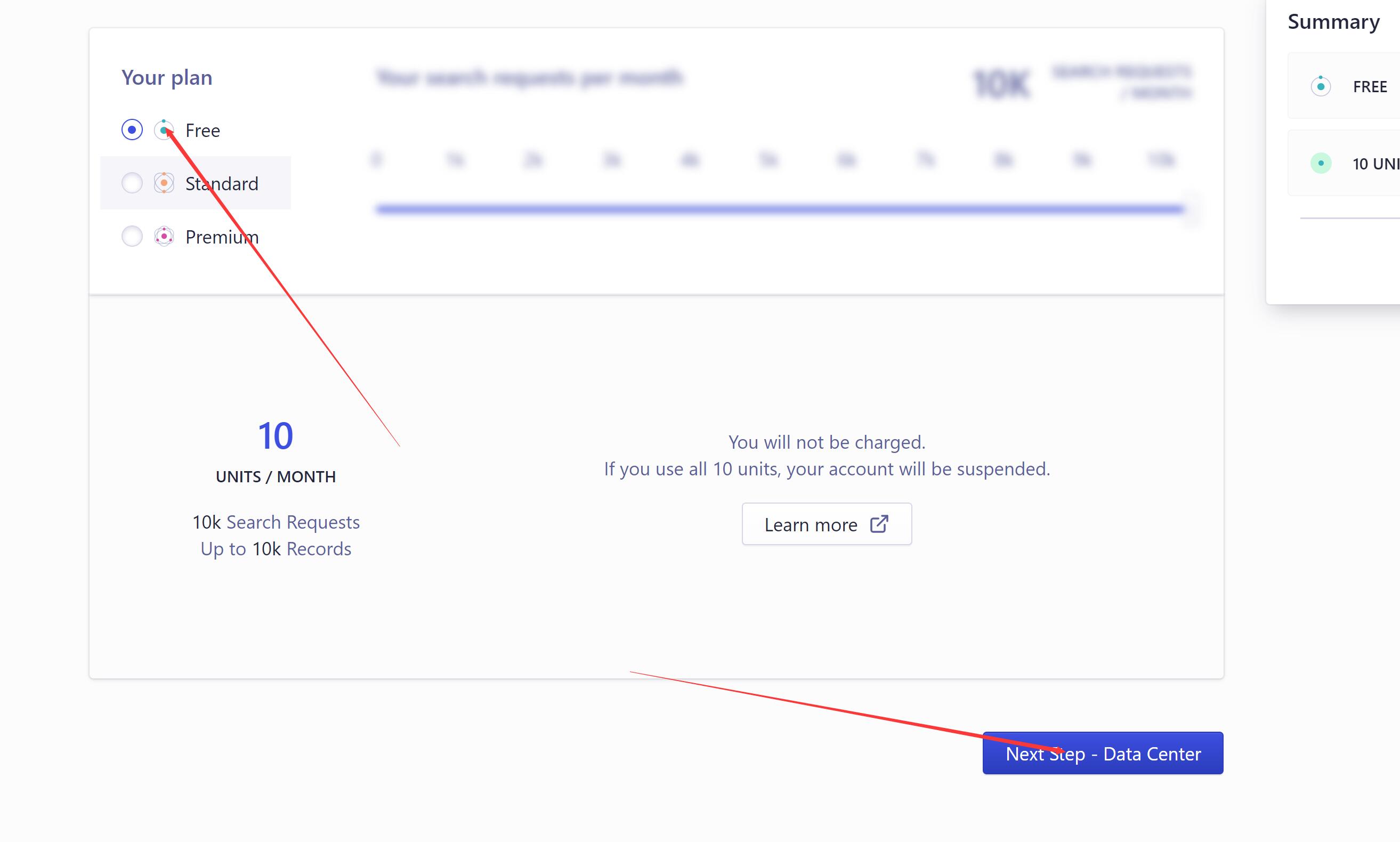The image size is (1400, 842).
Task: Pick the Premium plan radio button
Action: [x=132, y=236]
